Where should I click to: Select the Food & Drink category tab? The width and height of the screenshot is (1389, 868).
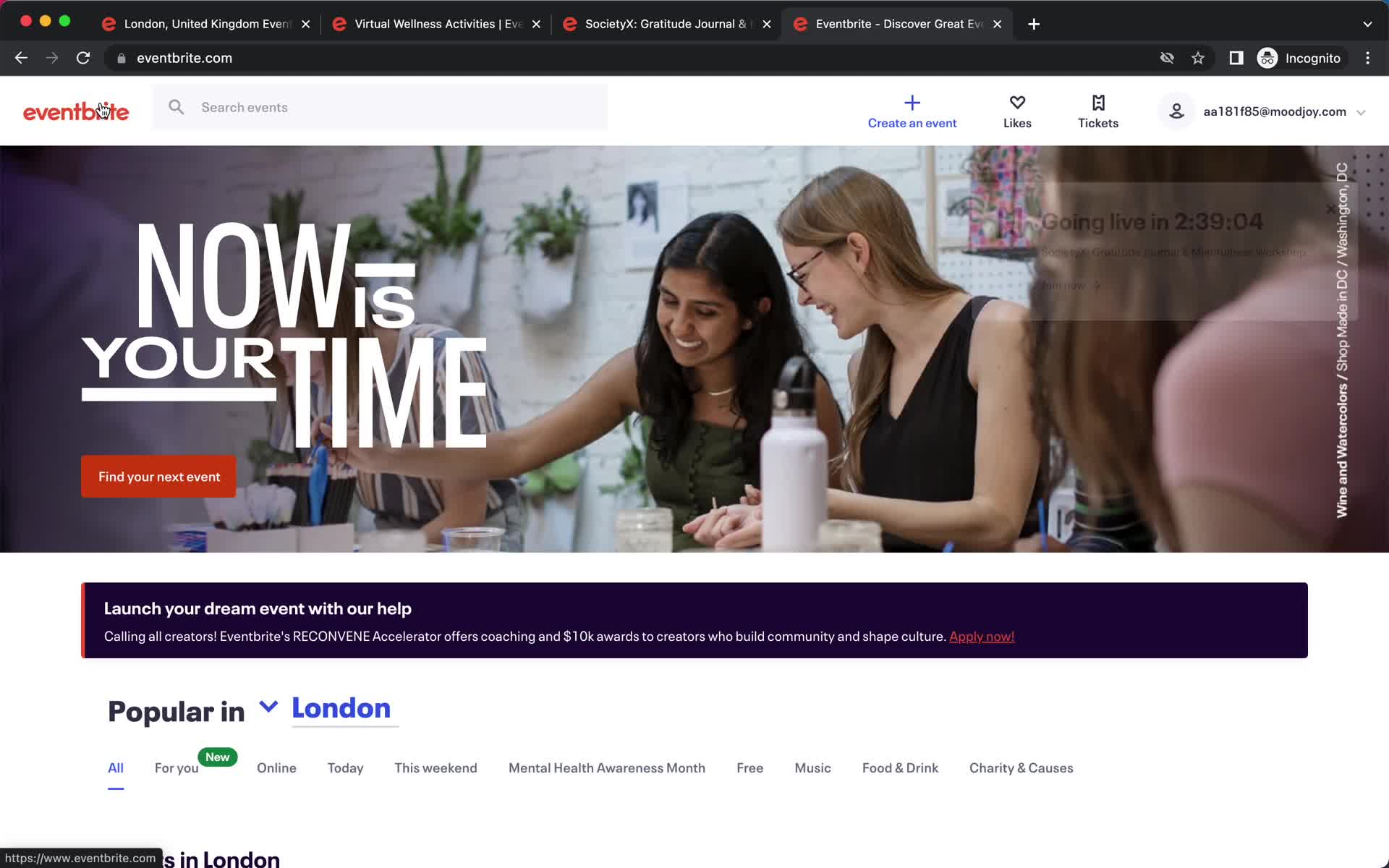tap(900, 767)
